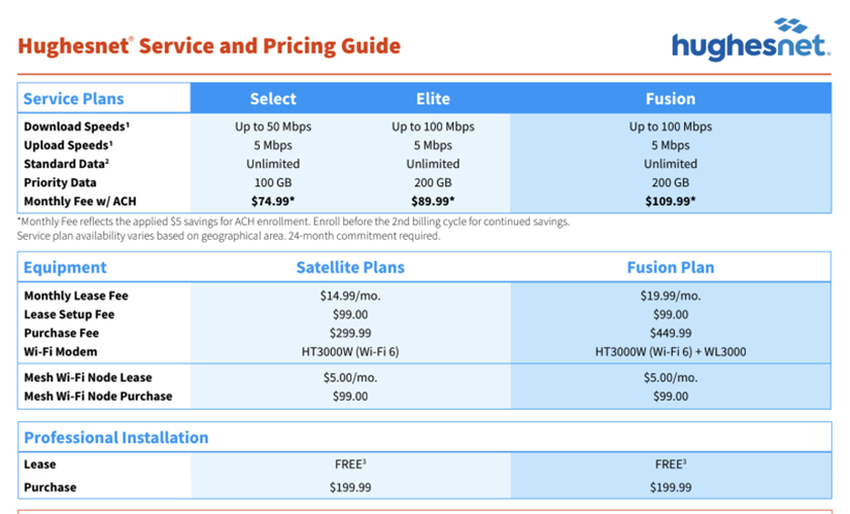This screenshot has width=850, height=514.
Task: Select the Service Plans header cell
Action: tap(74, 99)
